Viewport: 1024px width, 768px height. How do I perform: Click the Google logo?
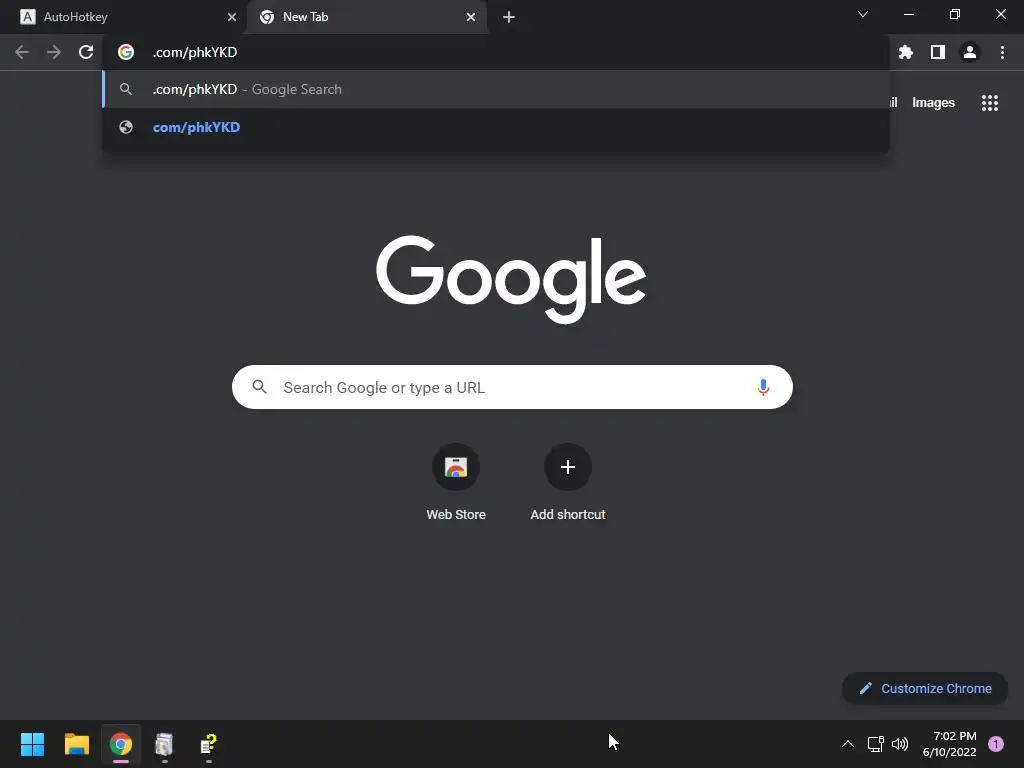click(x=511, y=279)
